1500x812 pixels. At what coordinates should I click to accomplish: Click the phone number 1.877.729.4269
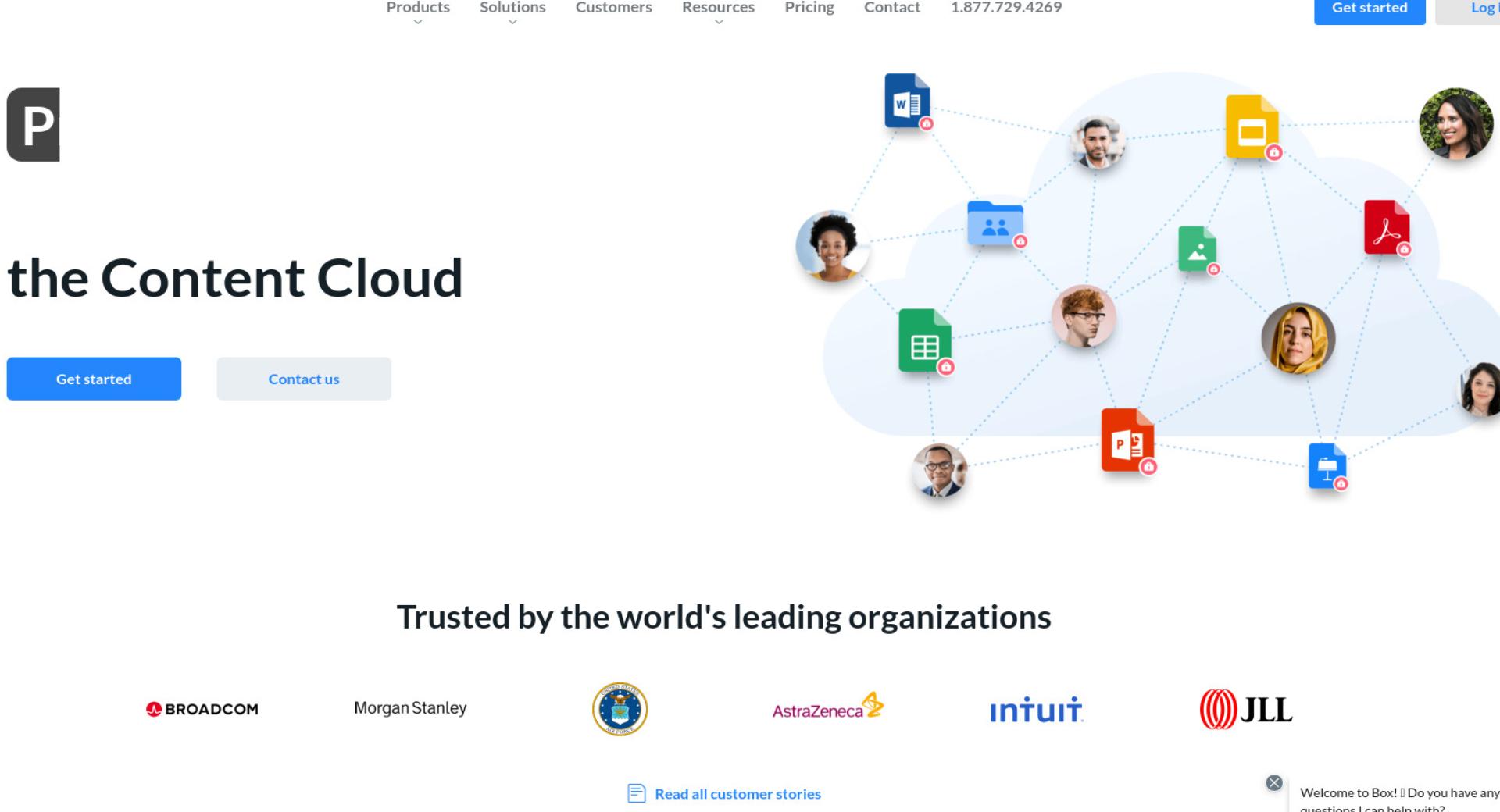coord(1006,8)
